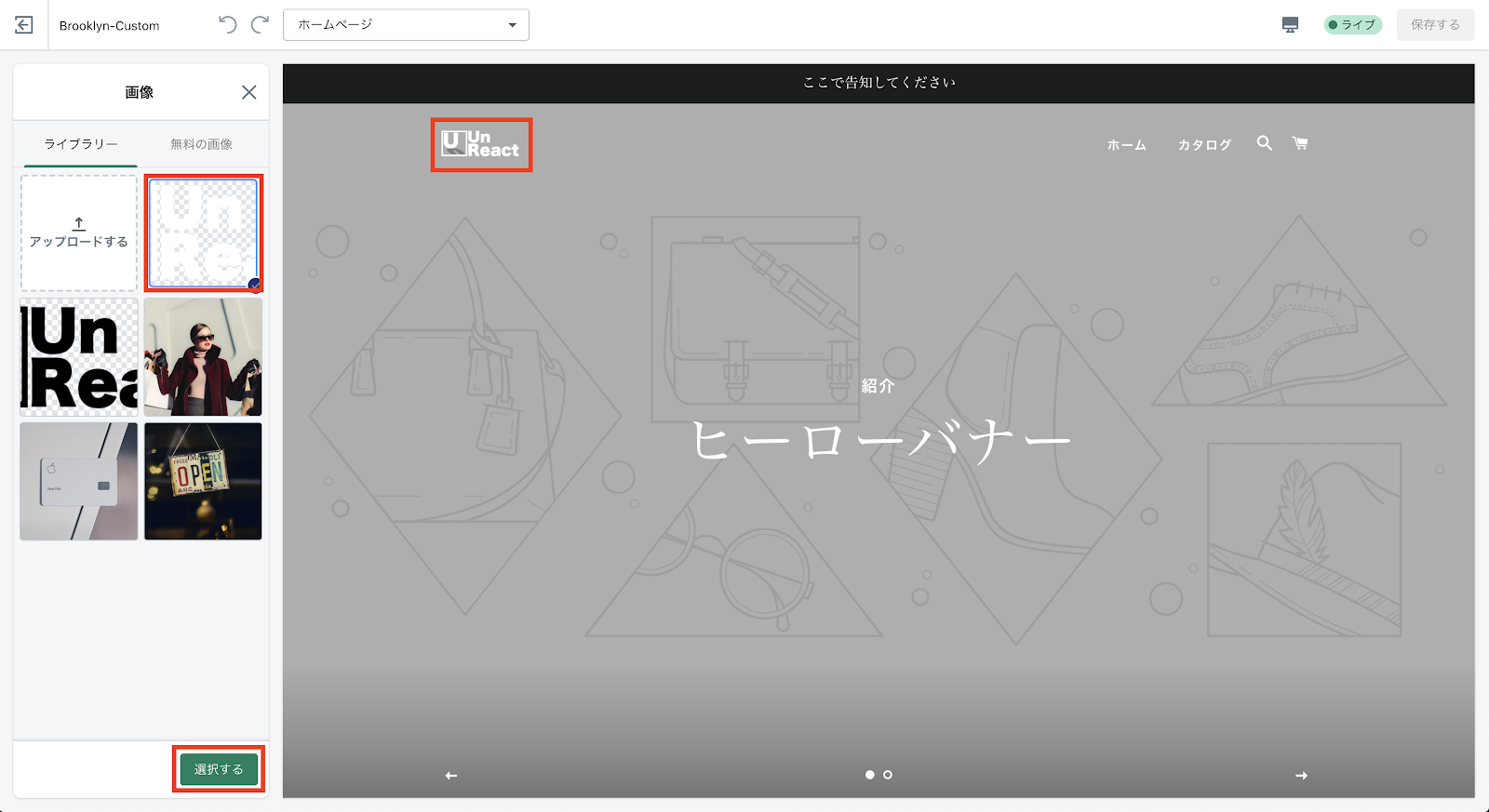Redo the last change
This screenshot has height=812, width=1489.
click(x=261, y=25)
